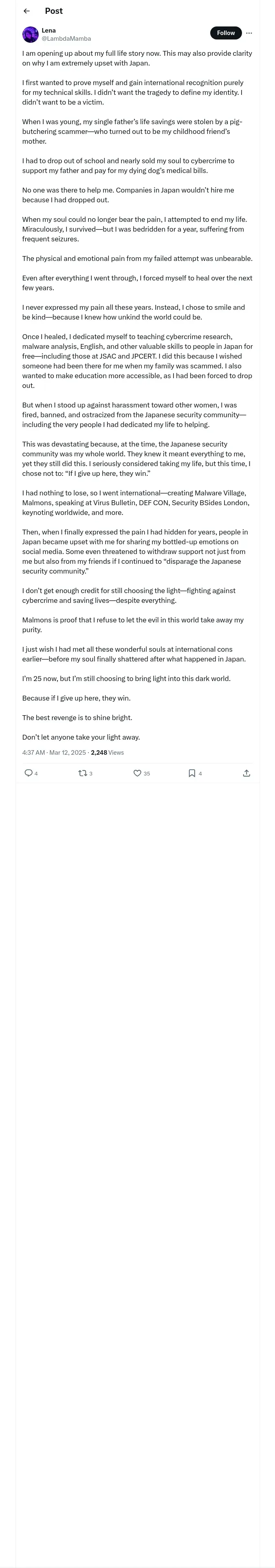The height and width of the screenshot is (1568, 275).
Task: Click the reply count next to the bubble
Action: coord(37,774)
